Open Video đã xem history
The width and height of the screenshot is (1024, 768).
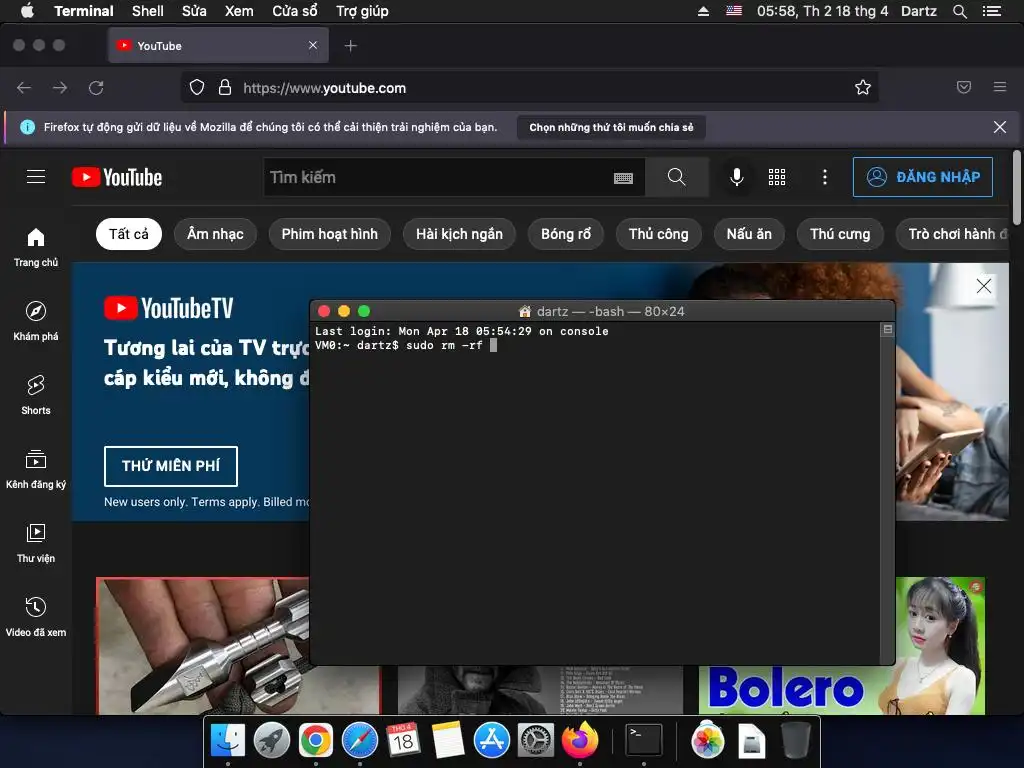(36, 616)
